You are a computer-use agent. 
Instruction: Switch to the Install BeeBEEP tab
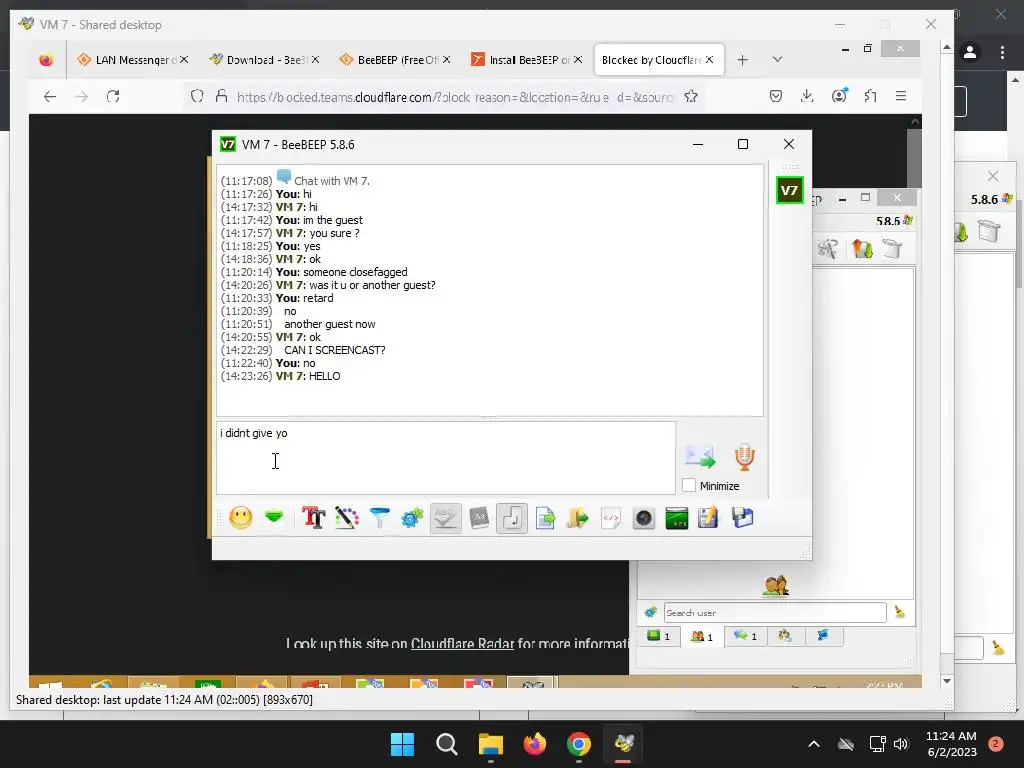526,59
